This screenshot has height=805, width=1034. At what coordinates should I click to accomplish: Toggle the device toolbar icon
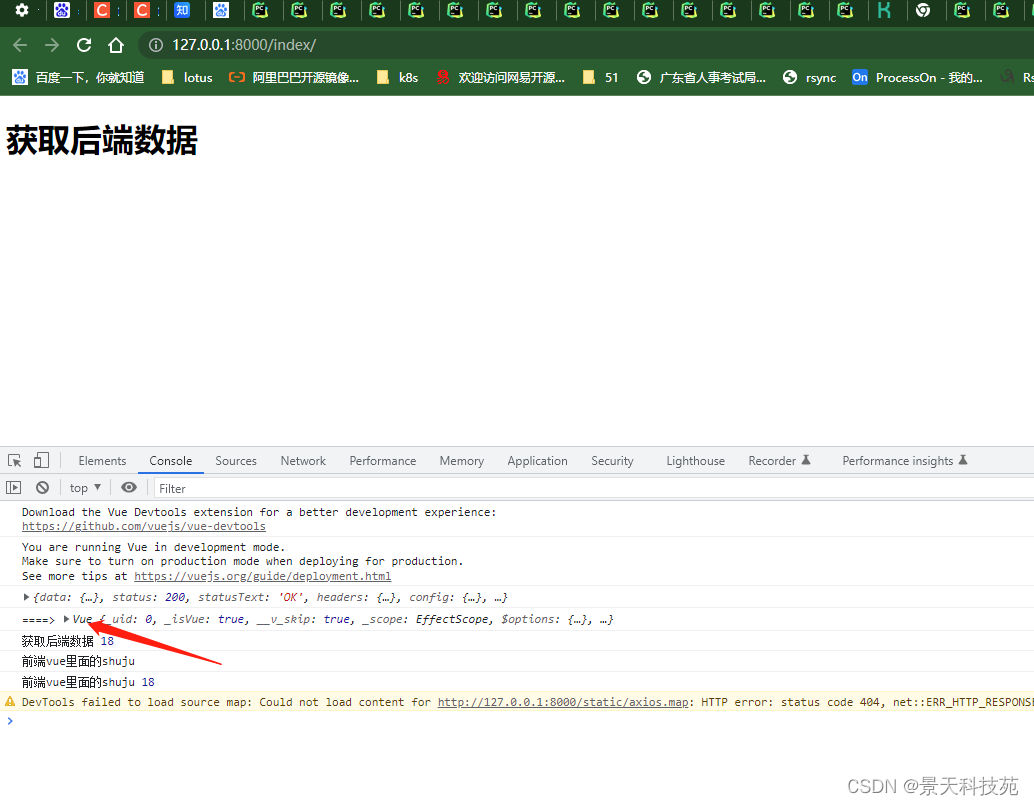click(x=41, y=460)
